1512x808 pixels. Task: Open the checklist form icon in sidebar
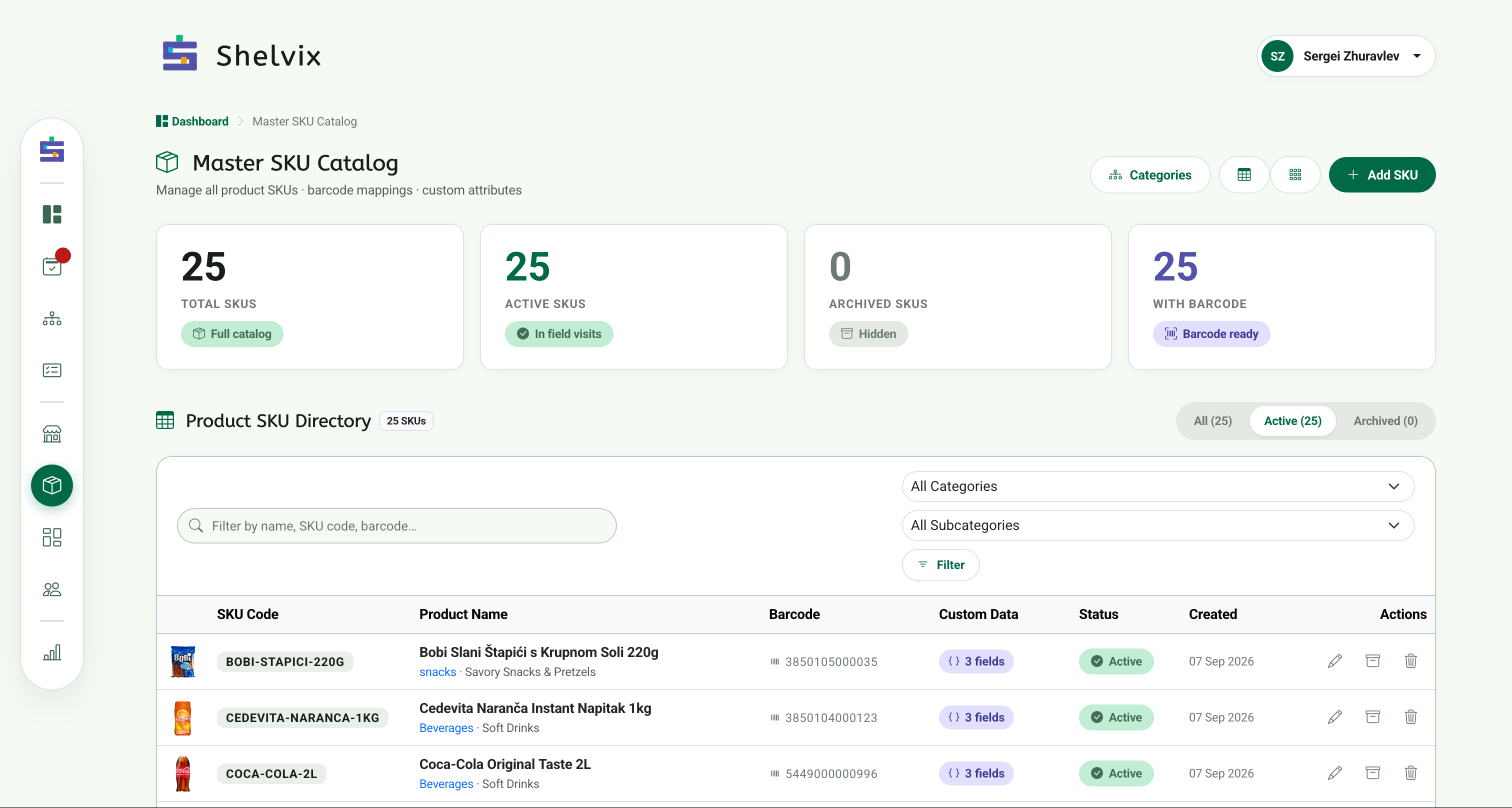pos(51,370)
